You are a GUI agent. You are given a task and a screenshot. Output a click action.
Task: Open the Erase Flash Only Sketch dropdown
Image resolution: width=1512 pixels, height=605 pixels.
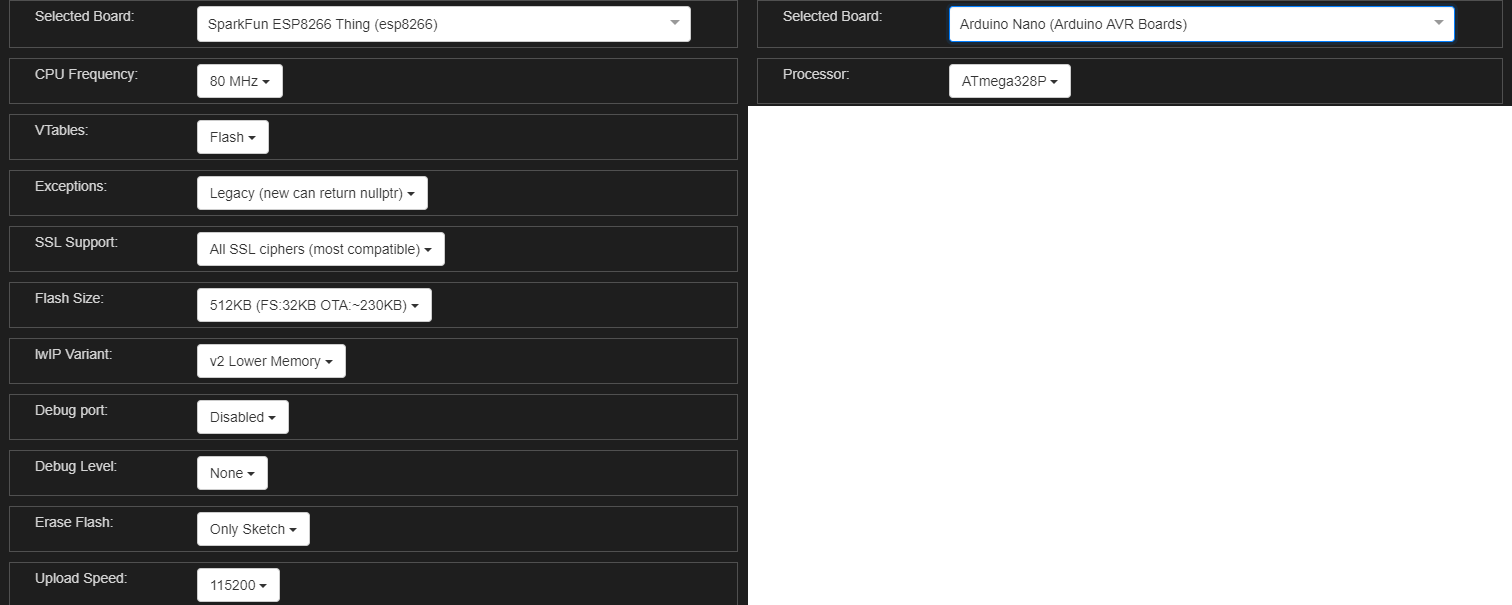pyautogui.click(x=253, y=529)
